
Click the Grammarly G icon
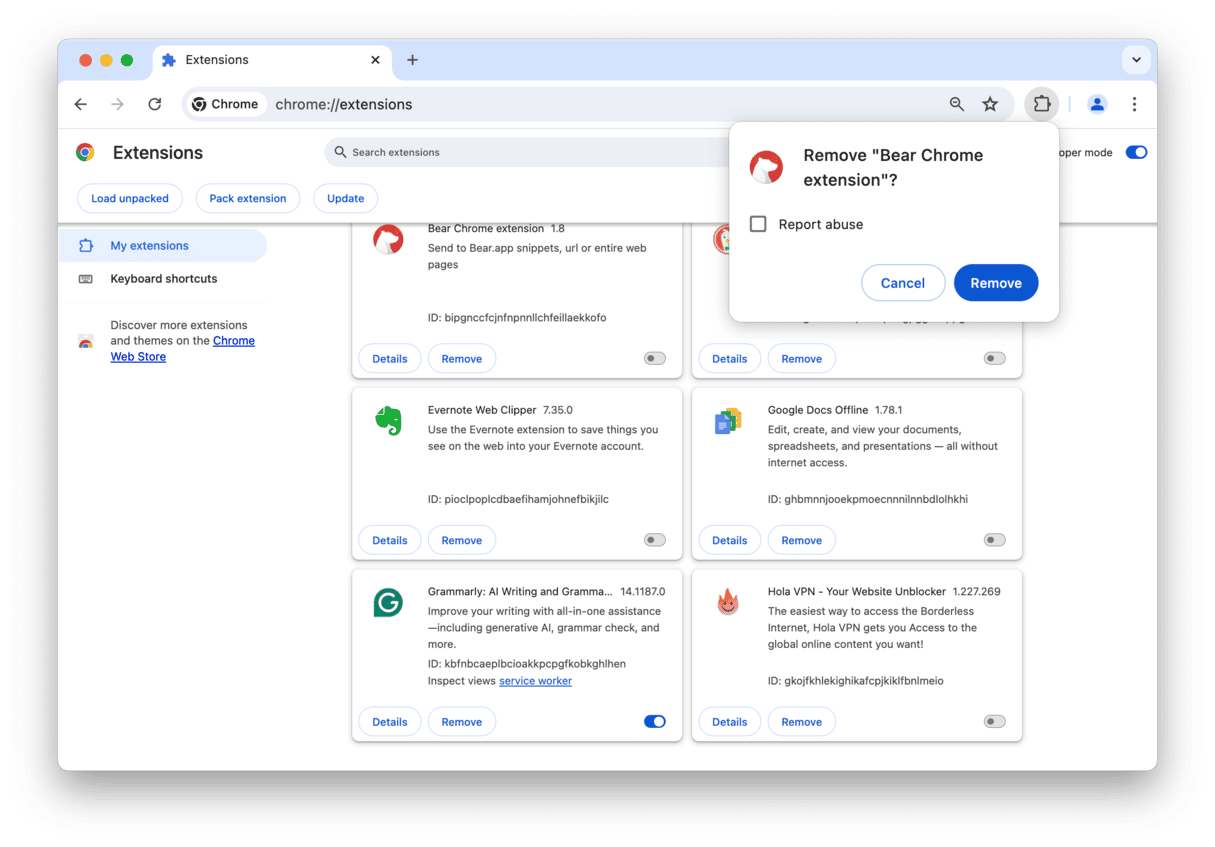[388, 602]
